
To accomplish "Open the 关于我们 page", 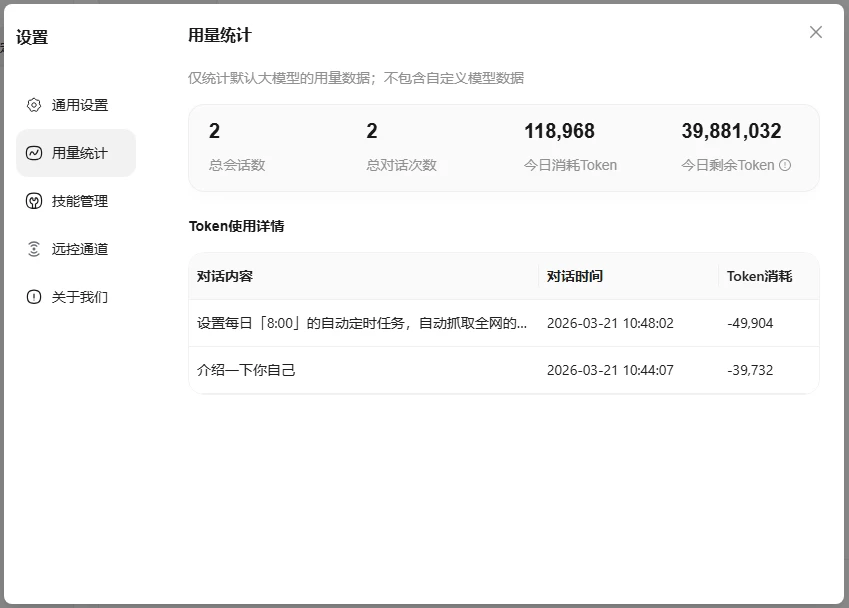I will point(75,296).
